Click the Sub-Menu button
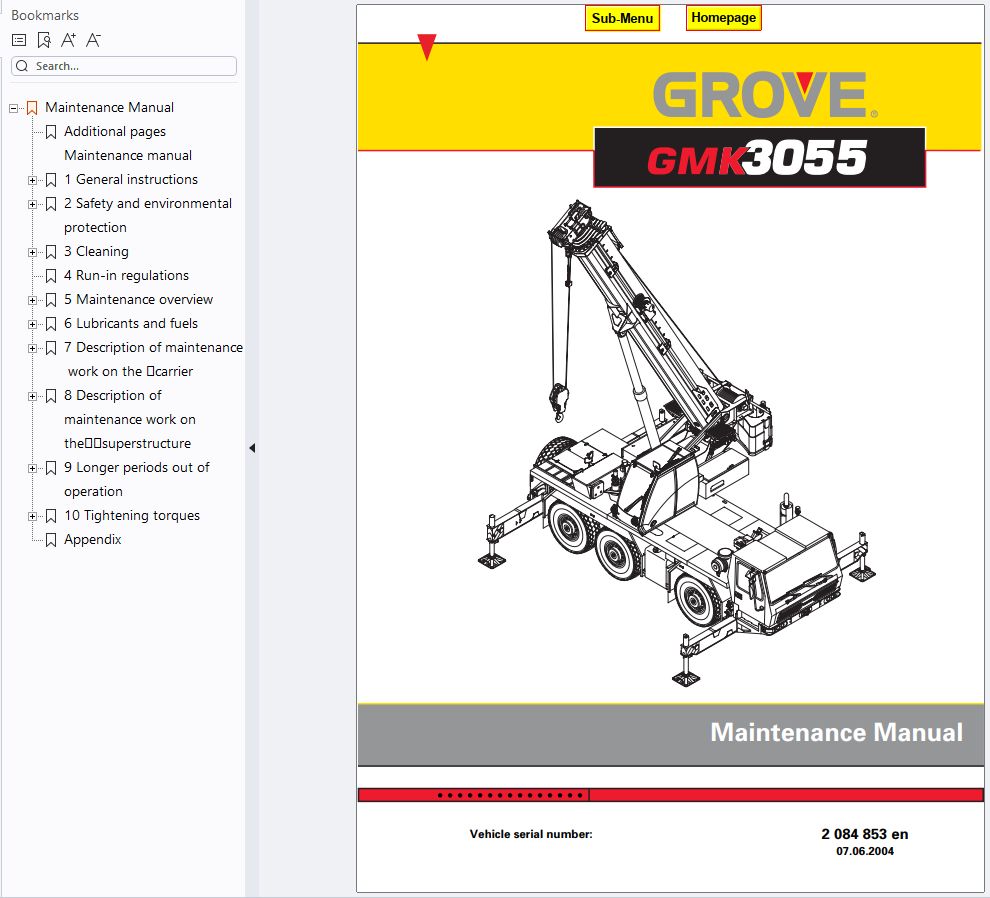The height and width of the screenshot is (898, 990). [x=622, y=18]
